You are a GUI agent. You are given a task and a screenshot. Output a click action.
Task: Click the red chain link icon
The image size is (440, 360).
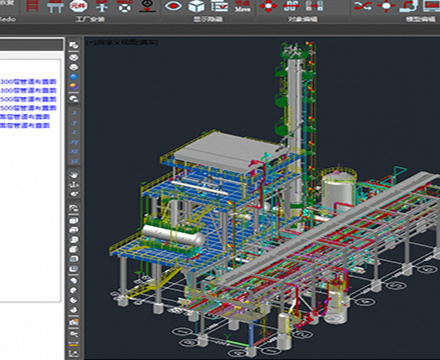pos(291,6)
